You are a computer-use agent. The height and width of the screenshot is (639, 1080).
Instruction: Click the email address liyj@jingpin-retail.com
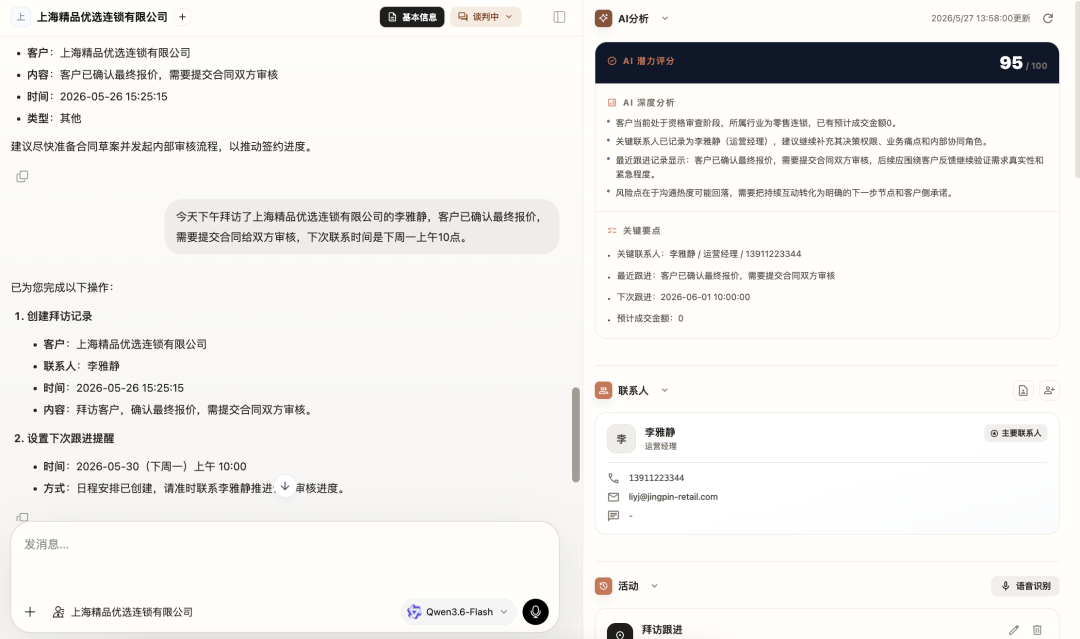[x=673, y=497]
